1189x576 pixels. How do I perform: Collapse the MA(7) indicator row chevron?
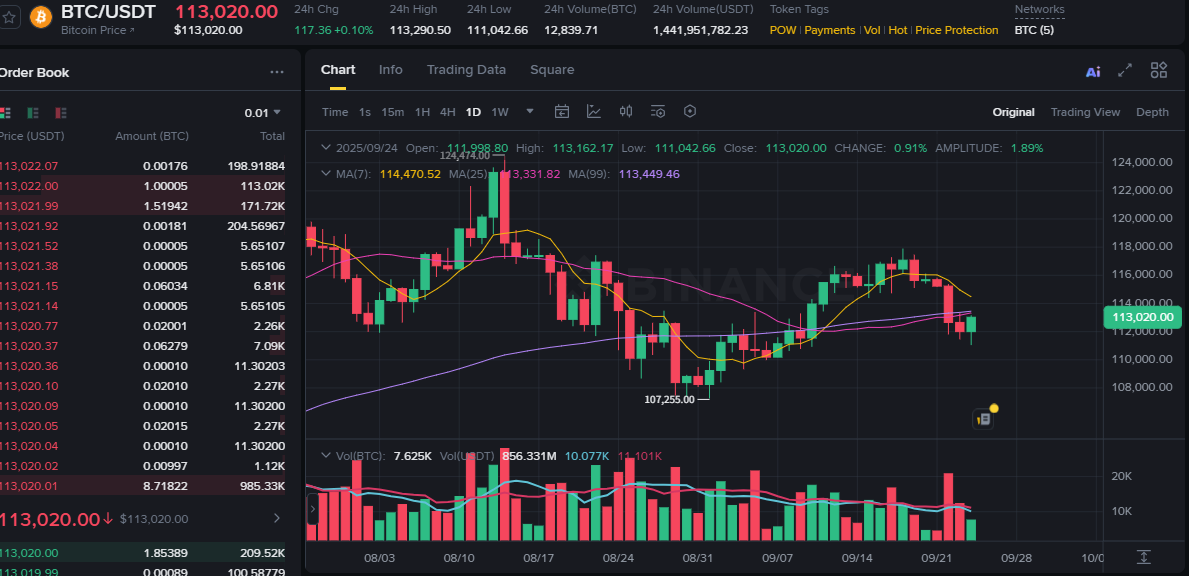point(324,173)
